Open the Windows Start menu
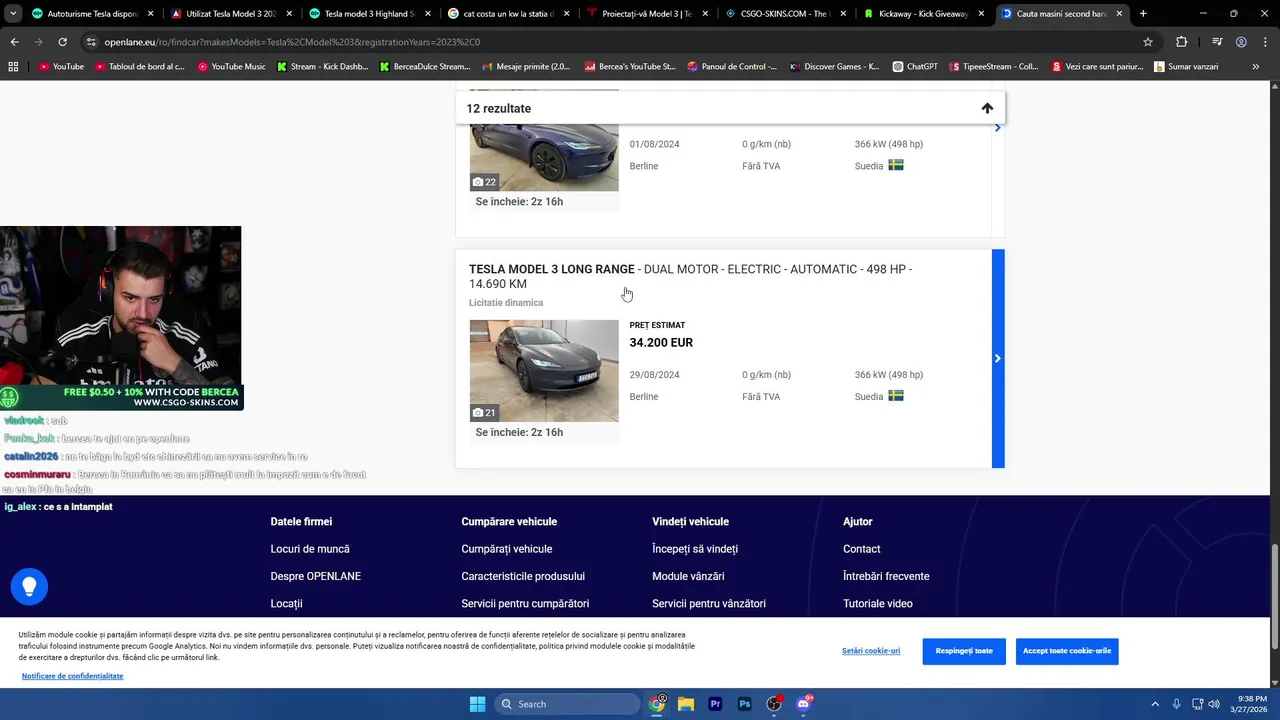1280x720 pixels. 477,704
